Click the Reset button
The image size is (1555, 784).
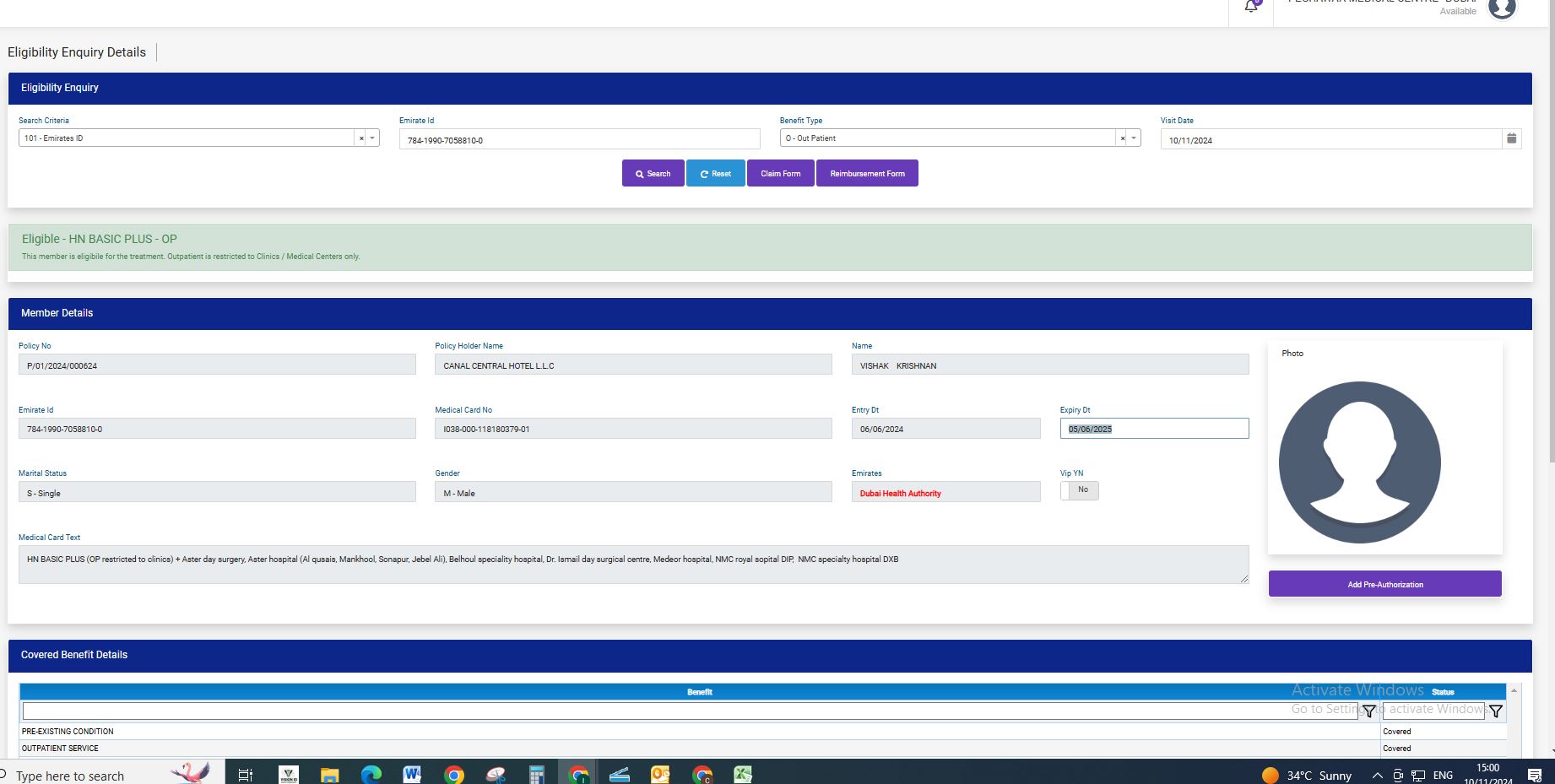715,174
